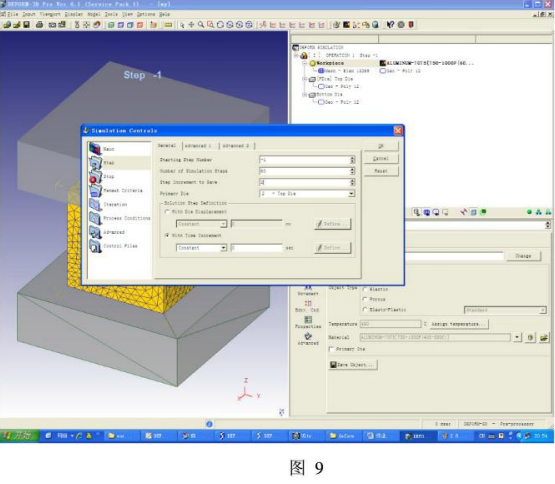Collapse the Operation 1 tree node
The image size is (555, 484).
tap(296, 56)
